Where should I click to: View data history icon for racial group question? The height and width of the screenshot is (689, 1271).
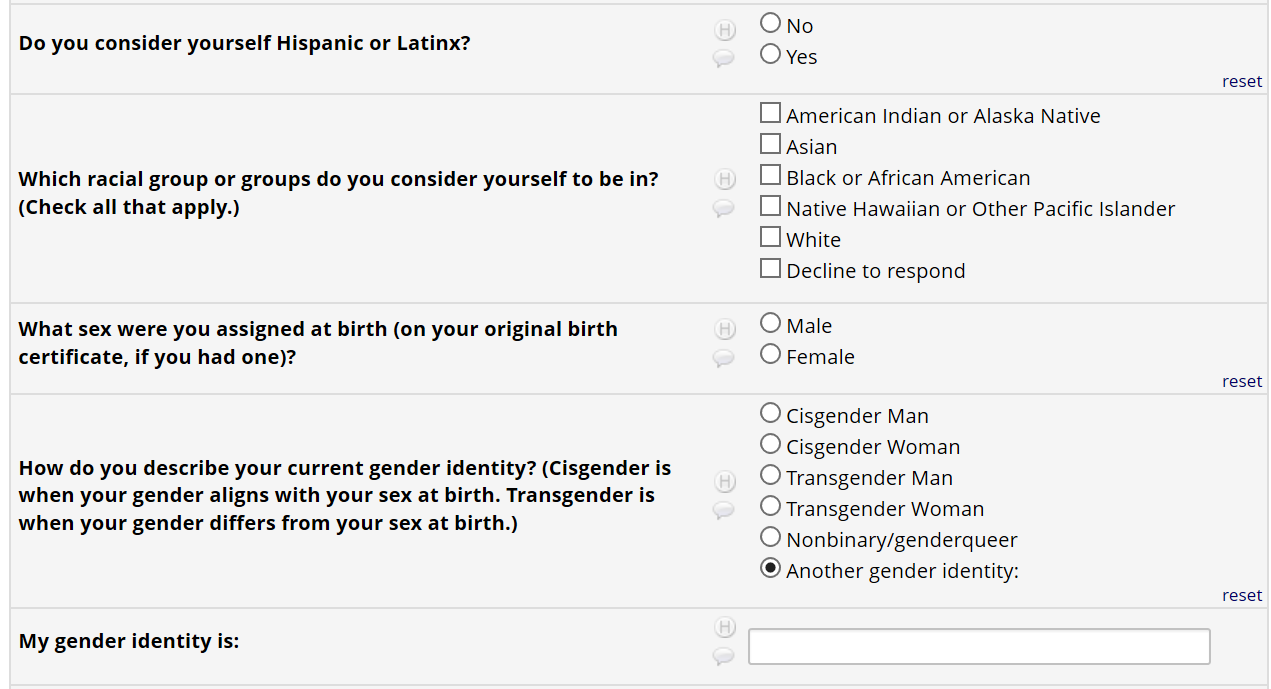pos(725,180)
